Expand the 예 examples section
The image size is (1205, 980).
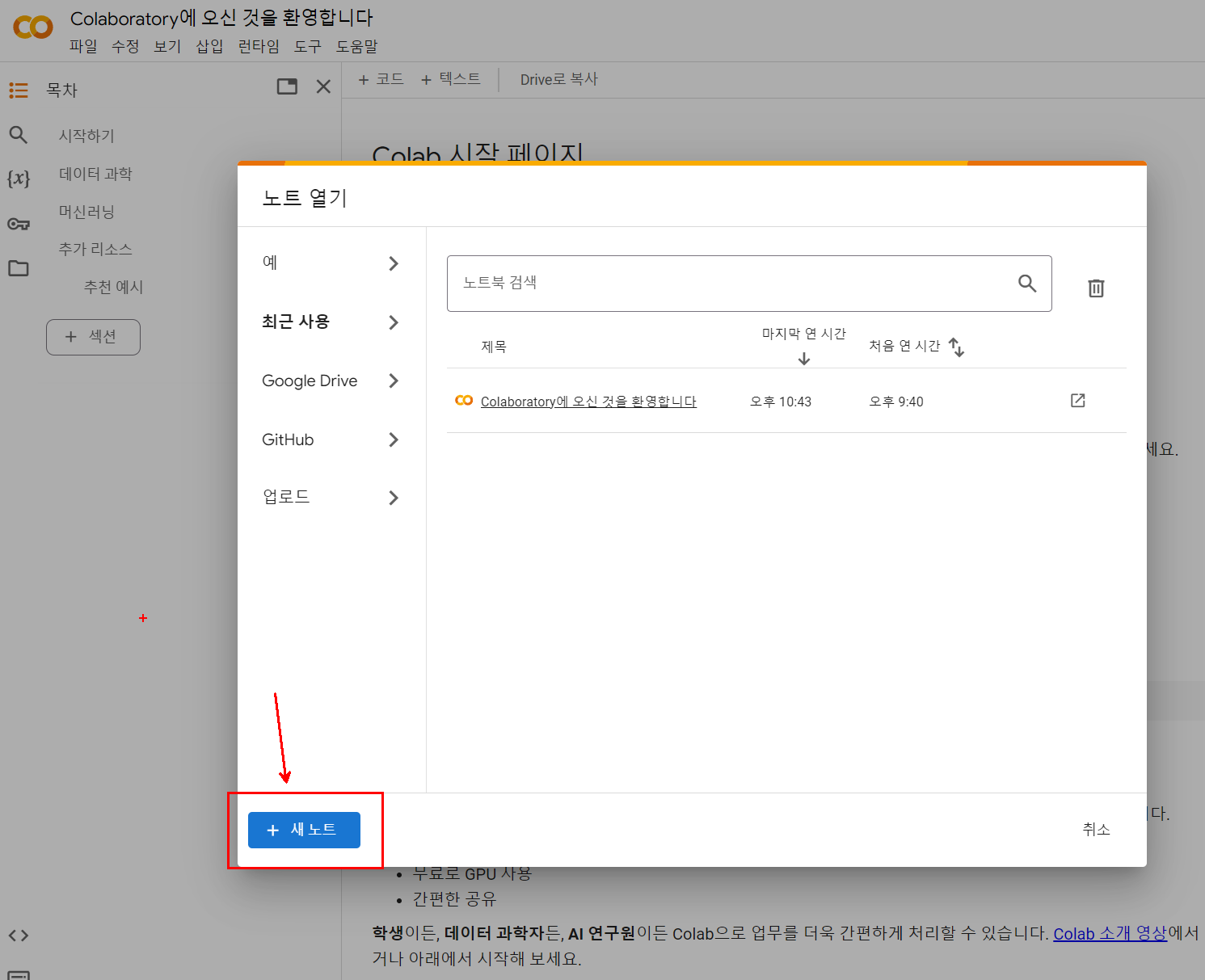[x=331, y=263]
